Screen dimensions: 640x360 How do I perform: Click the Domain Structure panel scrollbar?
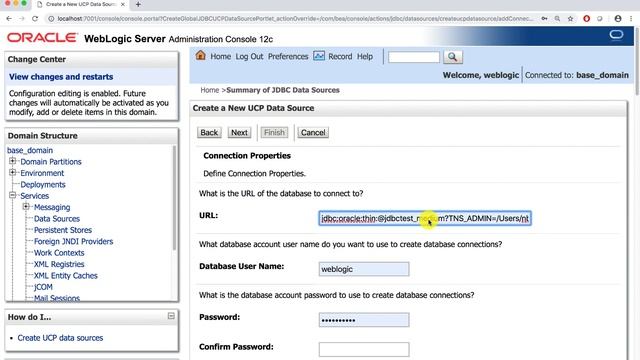coord(175,198)
